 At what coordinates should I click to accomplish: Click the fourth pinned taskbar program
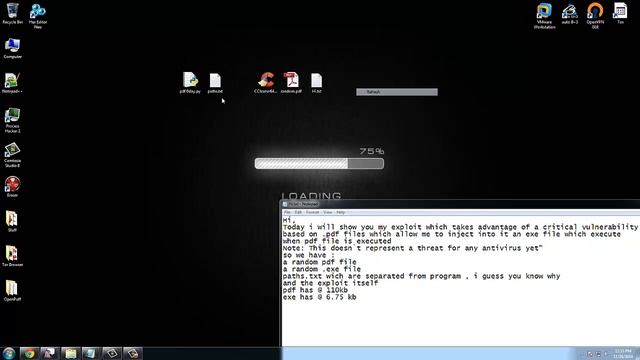click(x=91, y=353)
